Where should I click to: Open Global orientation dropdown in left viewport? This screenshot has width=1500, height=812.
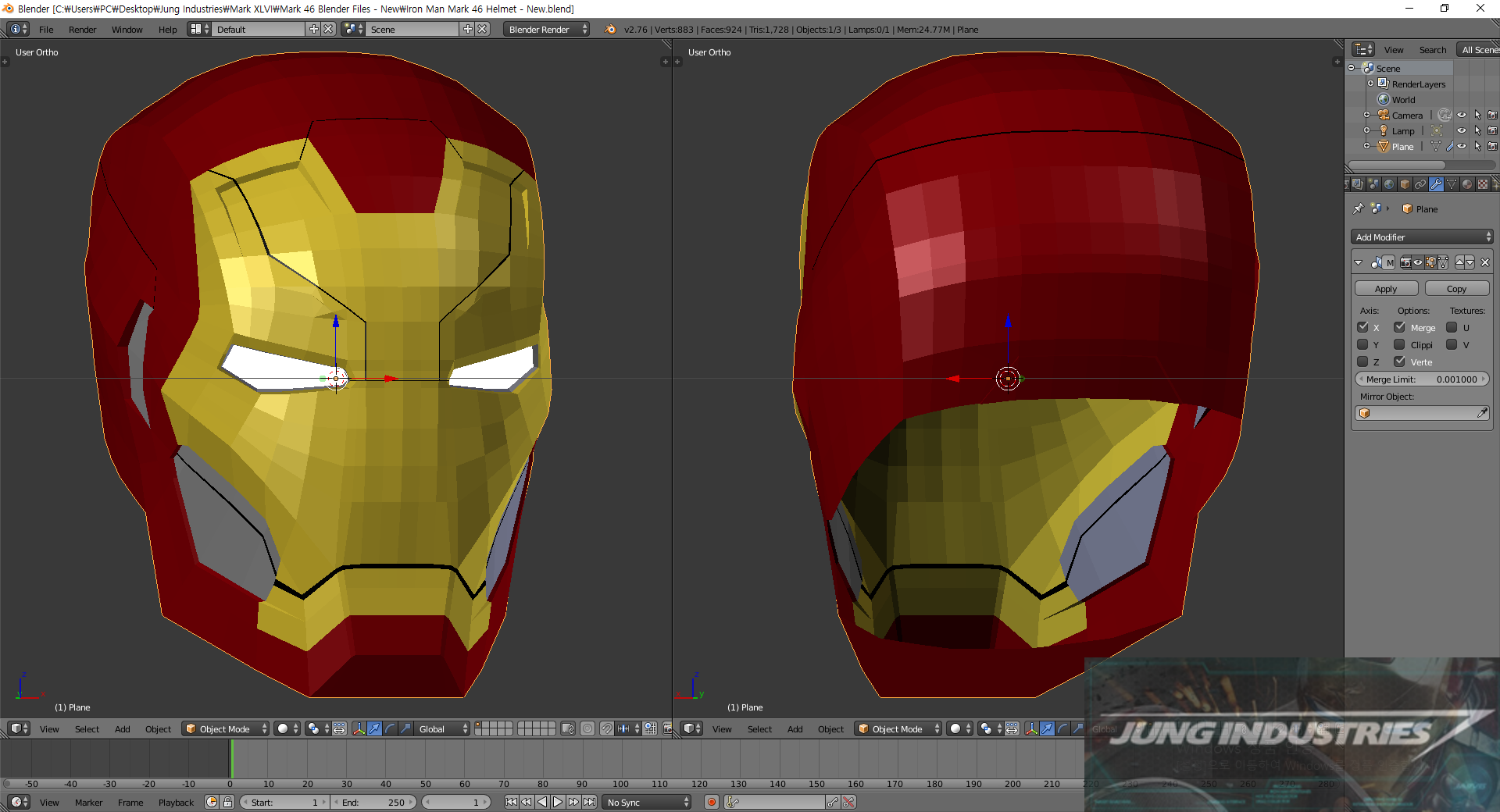click(441, 728)
